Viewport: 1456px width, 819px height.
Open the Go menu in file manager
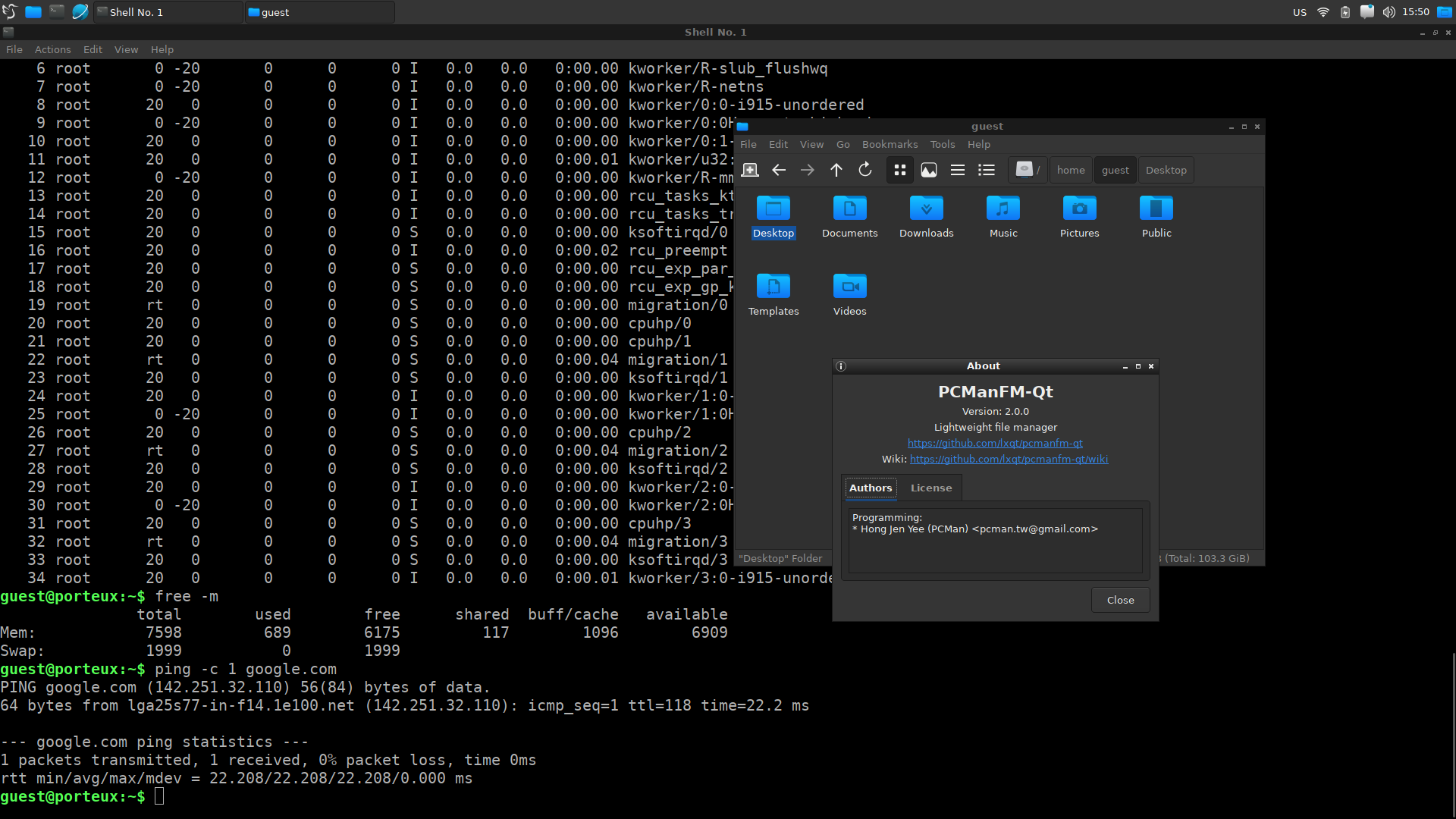[x=843, y=144]
